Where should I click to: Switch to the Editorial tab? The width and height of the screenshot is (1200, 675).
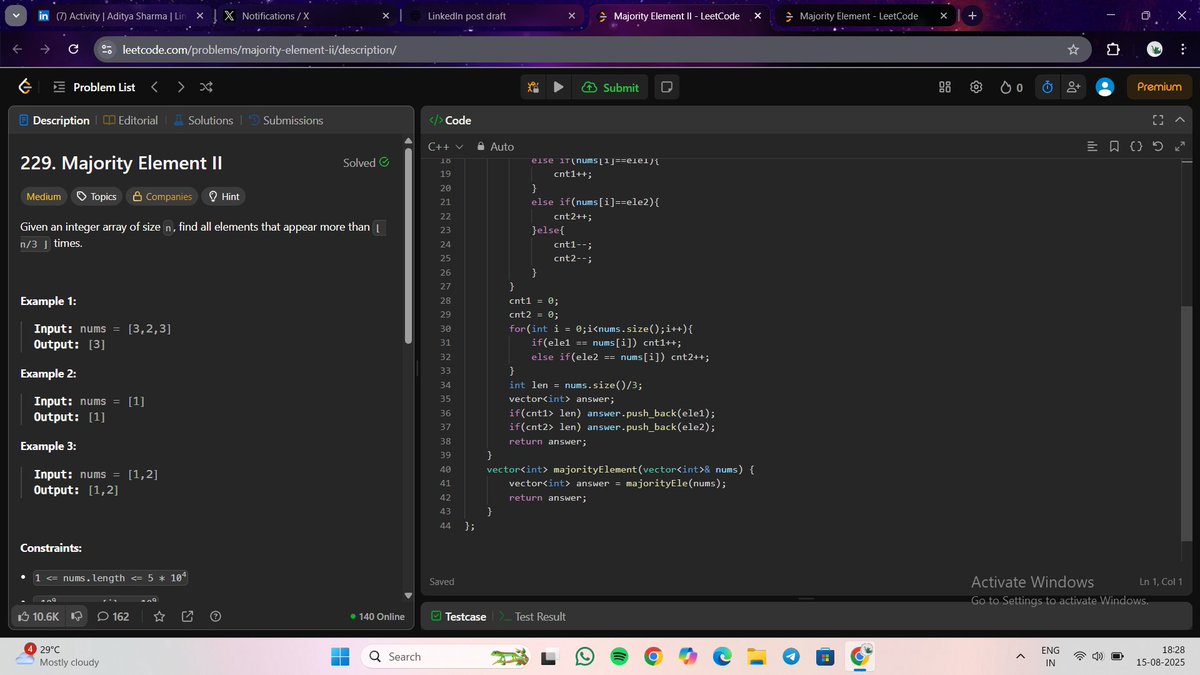[131, 120]
